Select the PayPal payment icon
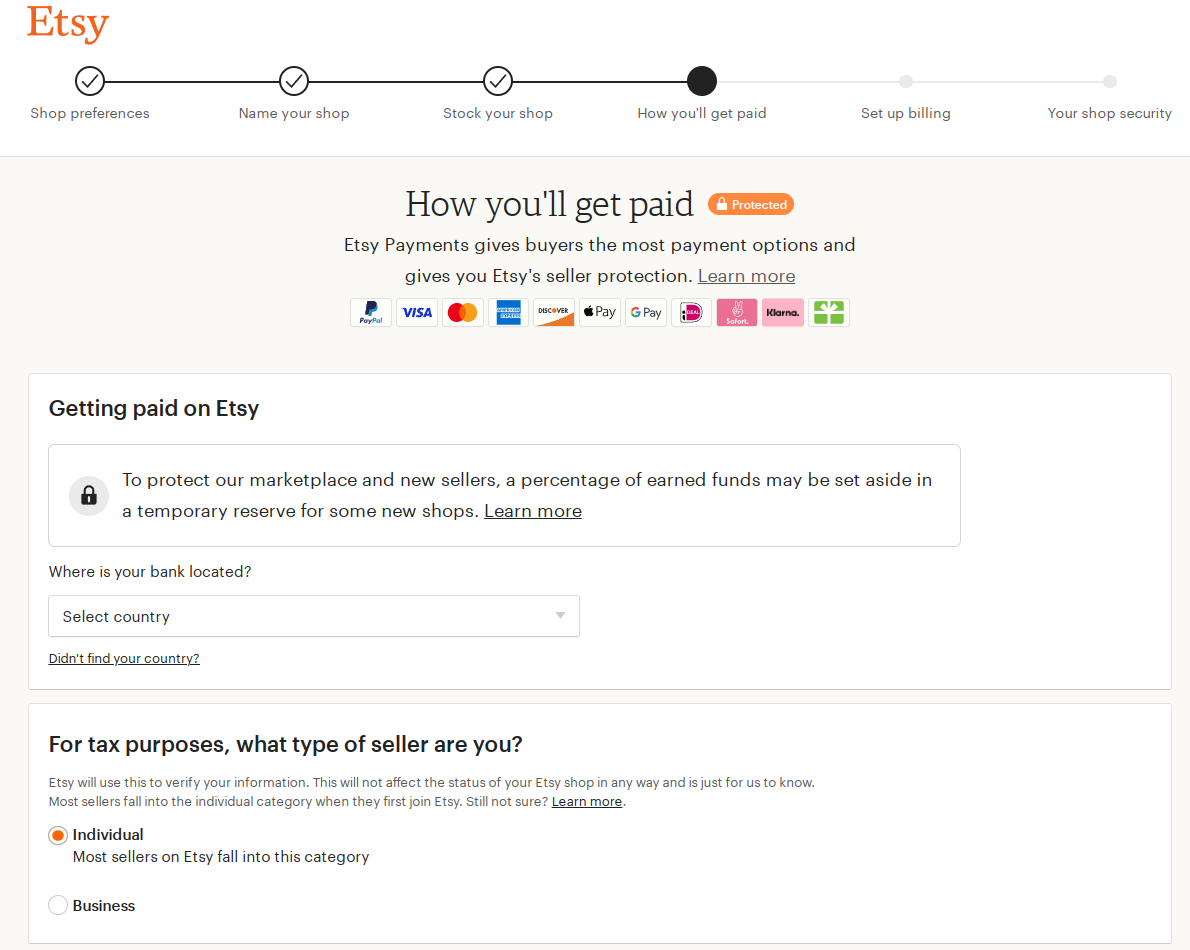The height and width of the screenshot is (950, 1190). click(x=371, y=312)
